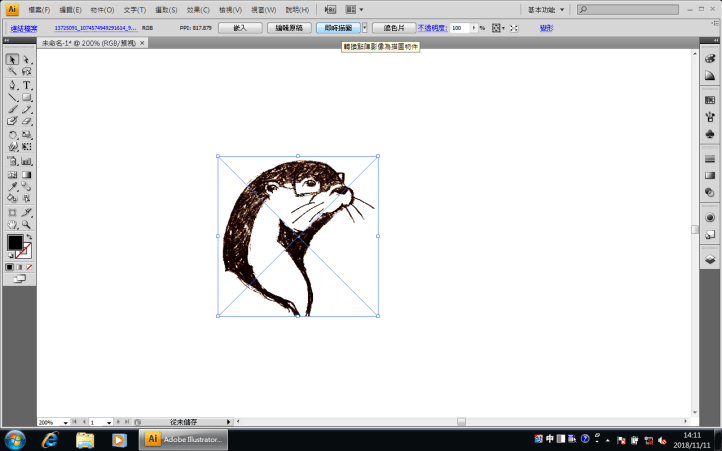Screen dimensions: 722x451
Task: Choose the Eyedropper tool
Action: [x=12, y=186]
